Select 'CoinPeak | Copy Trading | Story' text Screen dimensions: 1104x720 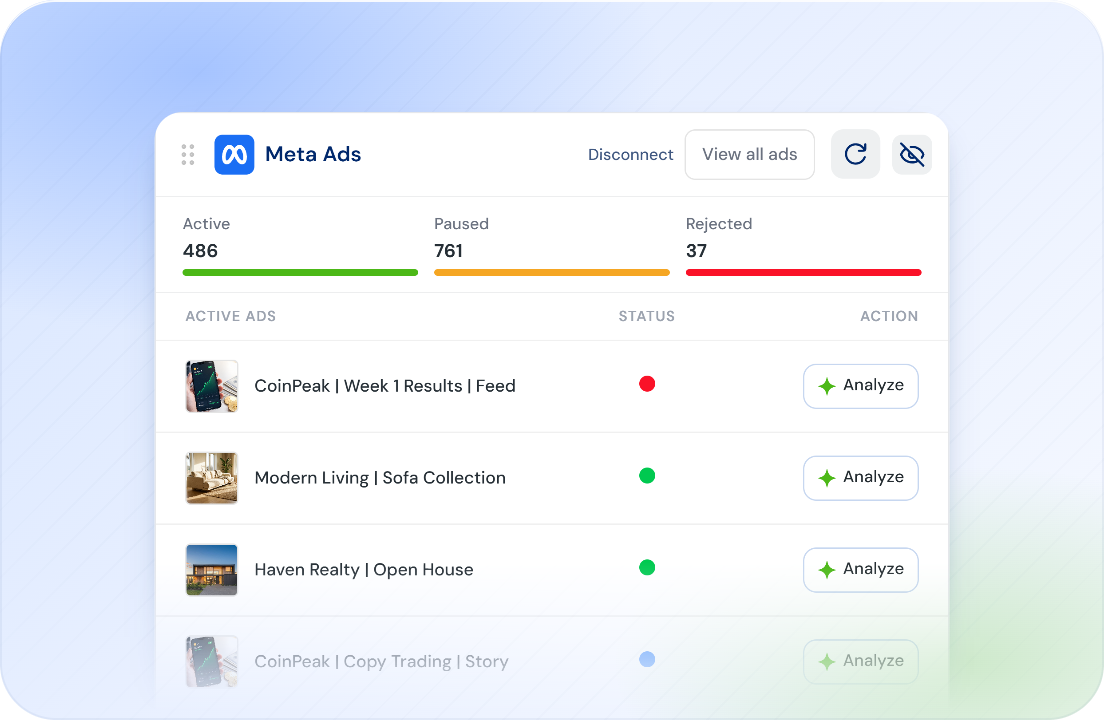pos(381,662)
